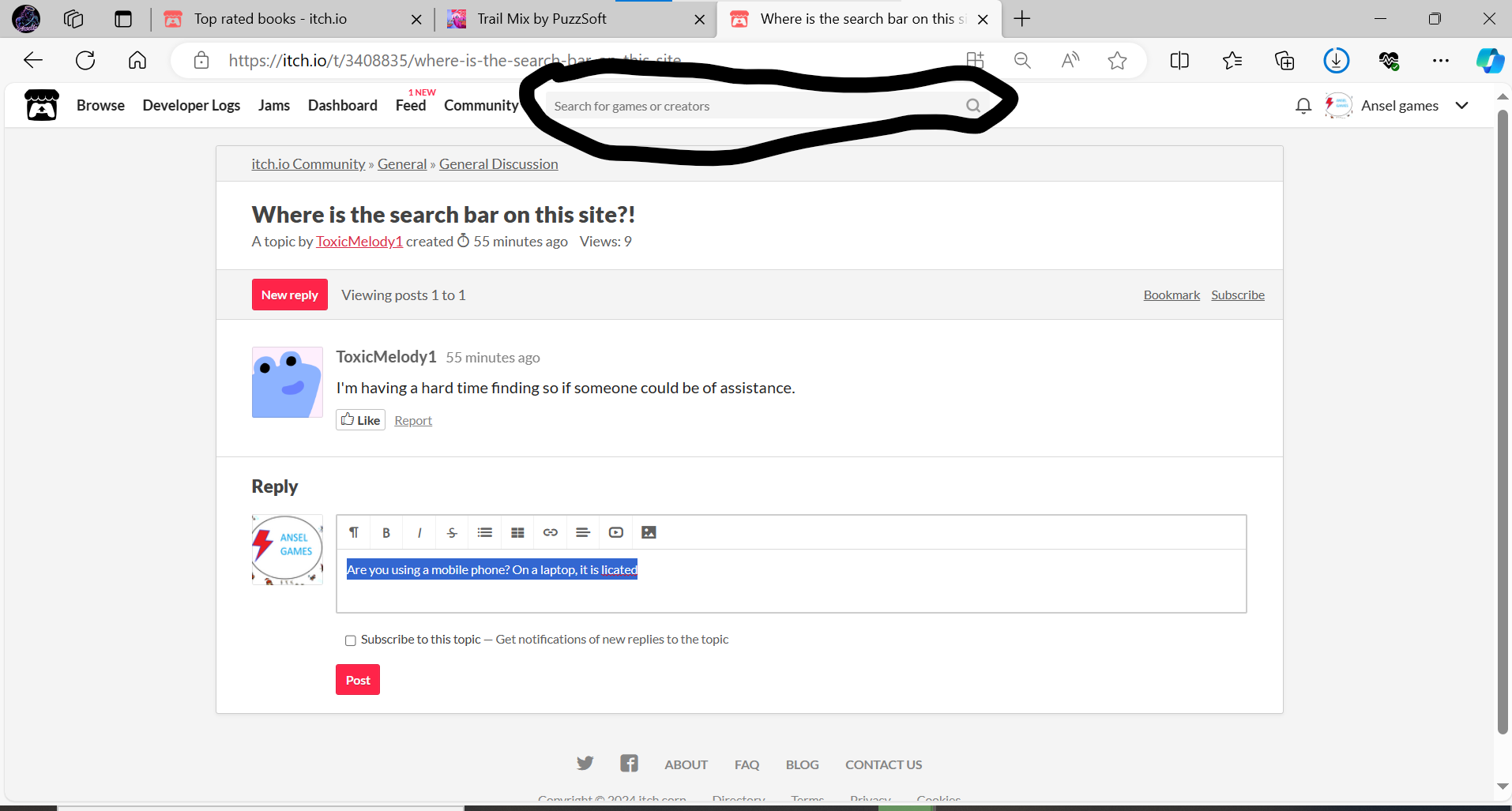Viewport: 1512px width, 811px height.
Task: Go to Jams
Action: [274, 106]
